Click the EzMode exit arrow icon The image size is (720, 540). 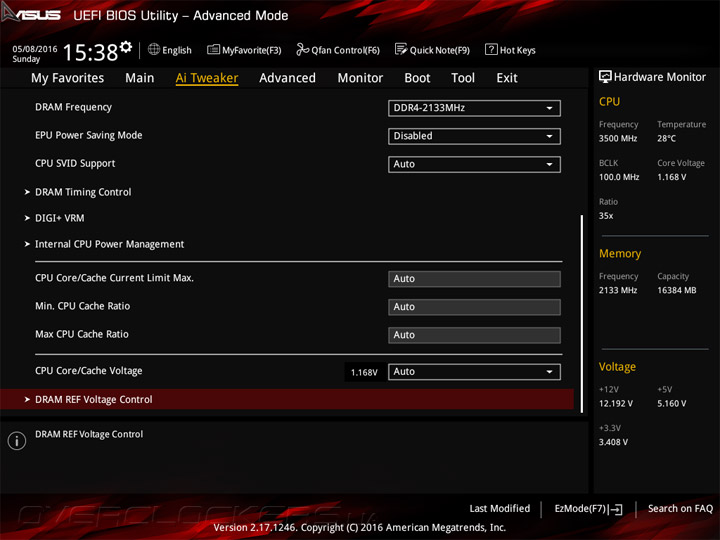tap(616, 509)
